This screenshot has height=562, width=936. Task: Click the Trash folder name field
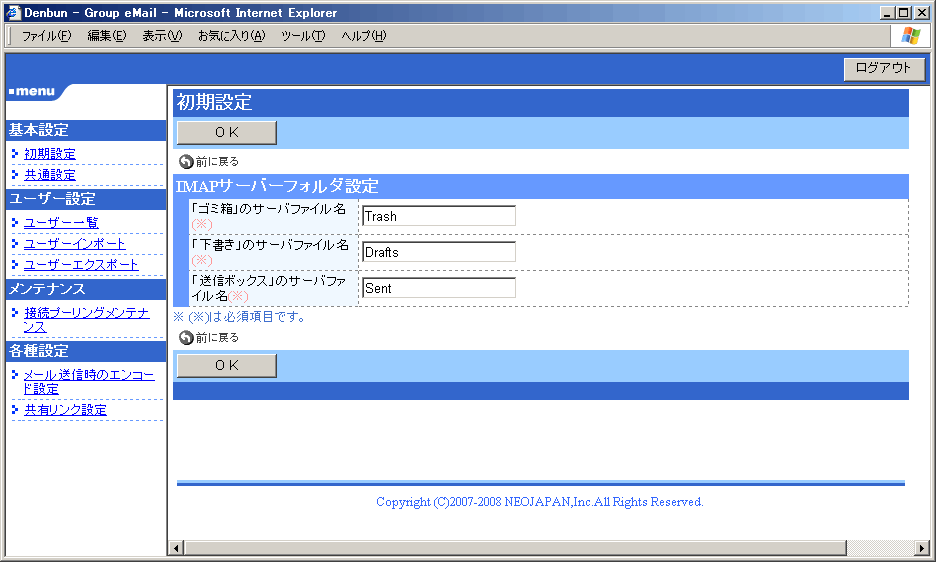pos(439,216)
